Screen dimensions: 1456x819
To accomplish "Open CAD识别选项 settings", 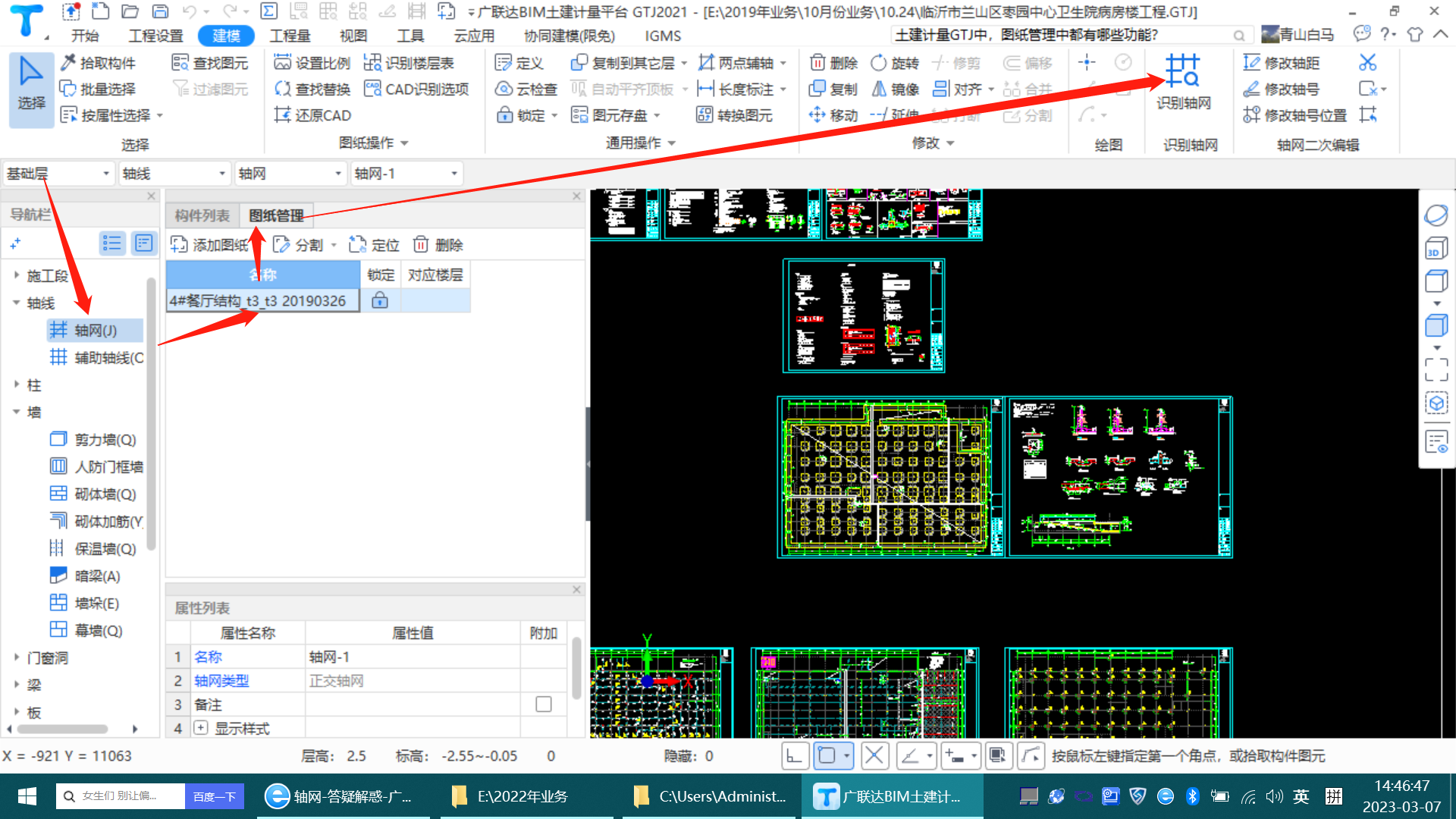I will (x=417, y=89).
